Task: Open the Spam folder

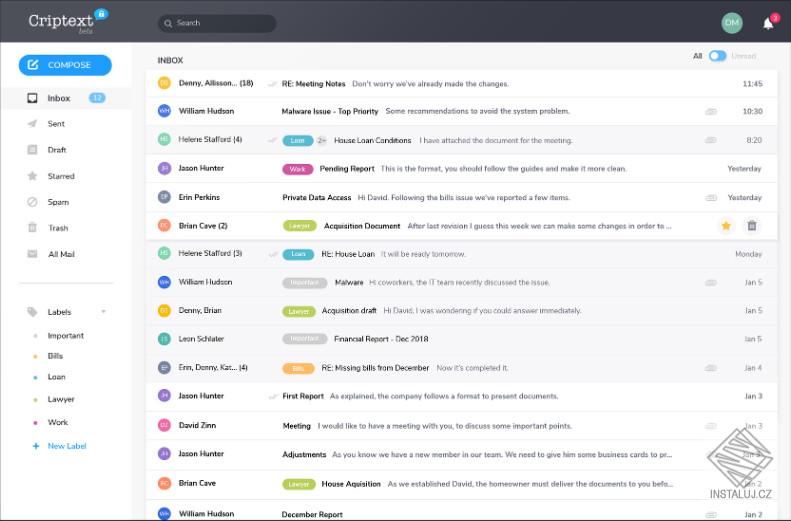Action: 58,202
